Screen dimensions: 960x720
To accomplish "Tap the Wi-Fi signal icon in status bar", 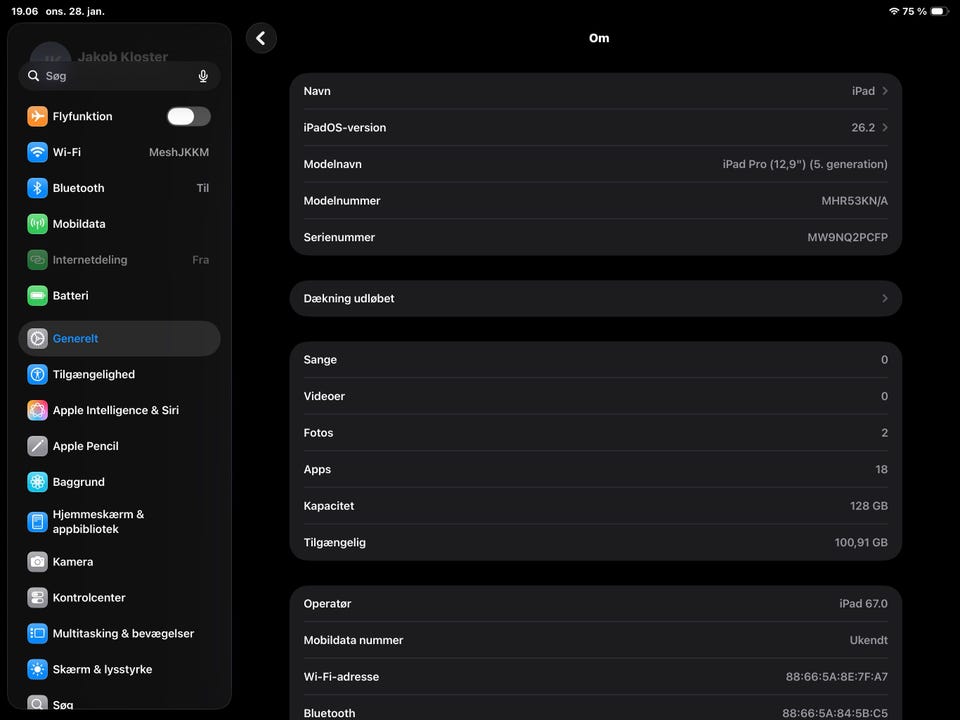I will tap(894, 12).
